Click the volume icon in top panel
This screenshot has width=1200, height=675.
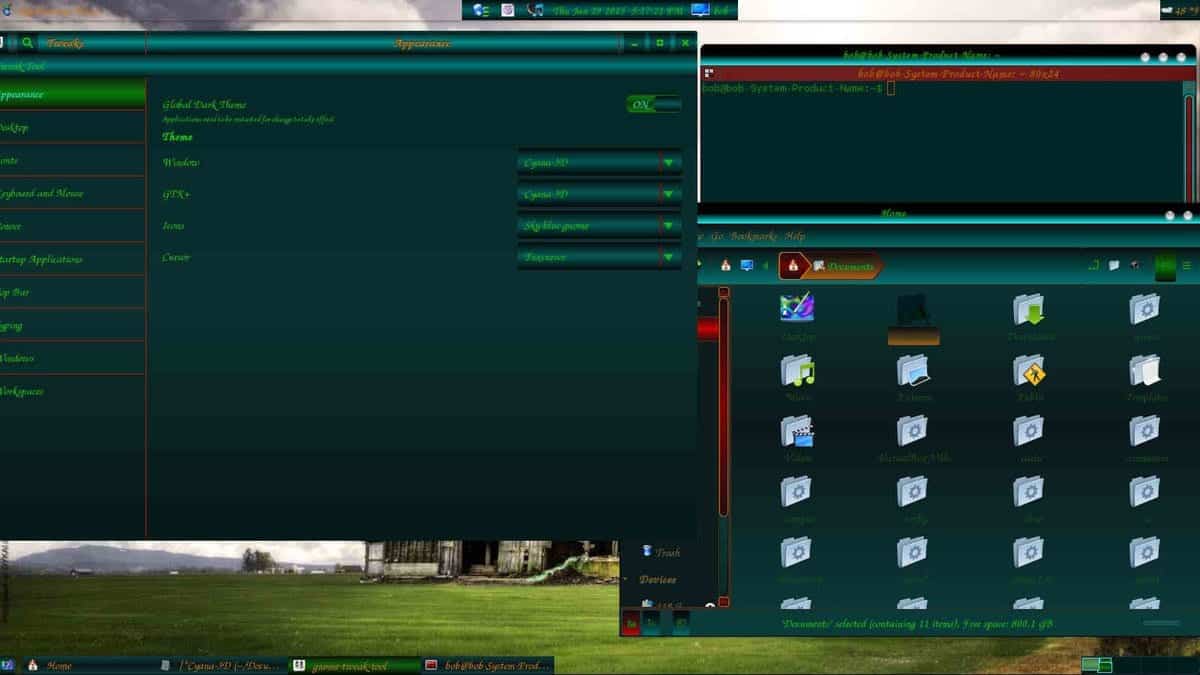(535, 10)
